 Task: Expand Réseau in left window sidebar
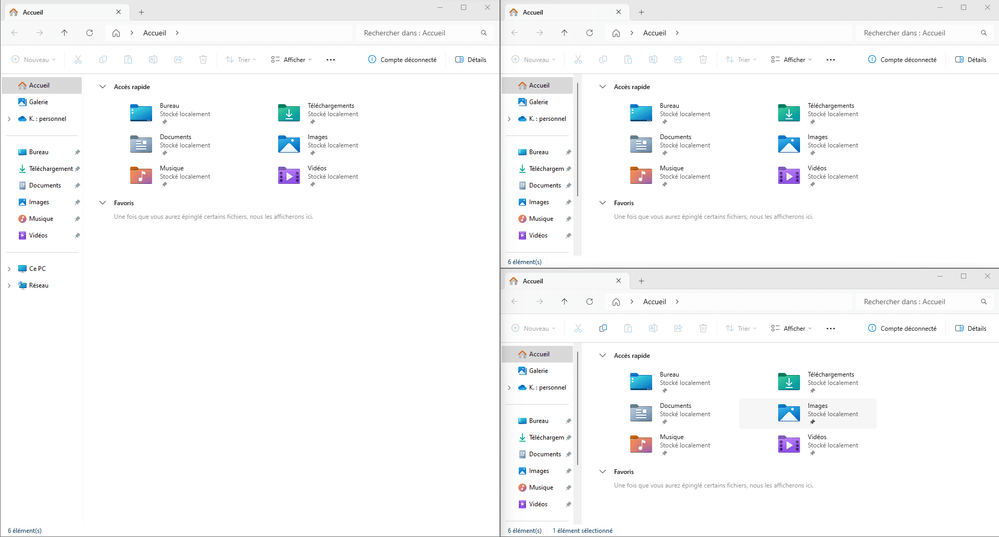(9, 285)
